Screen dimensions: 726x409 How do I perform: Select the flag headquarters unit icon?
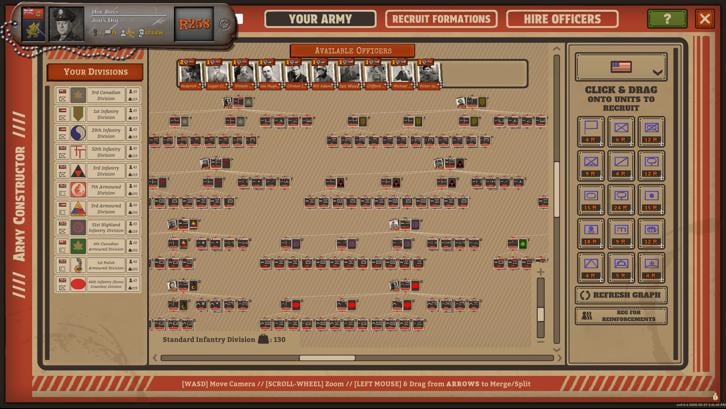[590, 131]
